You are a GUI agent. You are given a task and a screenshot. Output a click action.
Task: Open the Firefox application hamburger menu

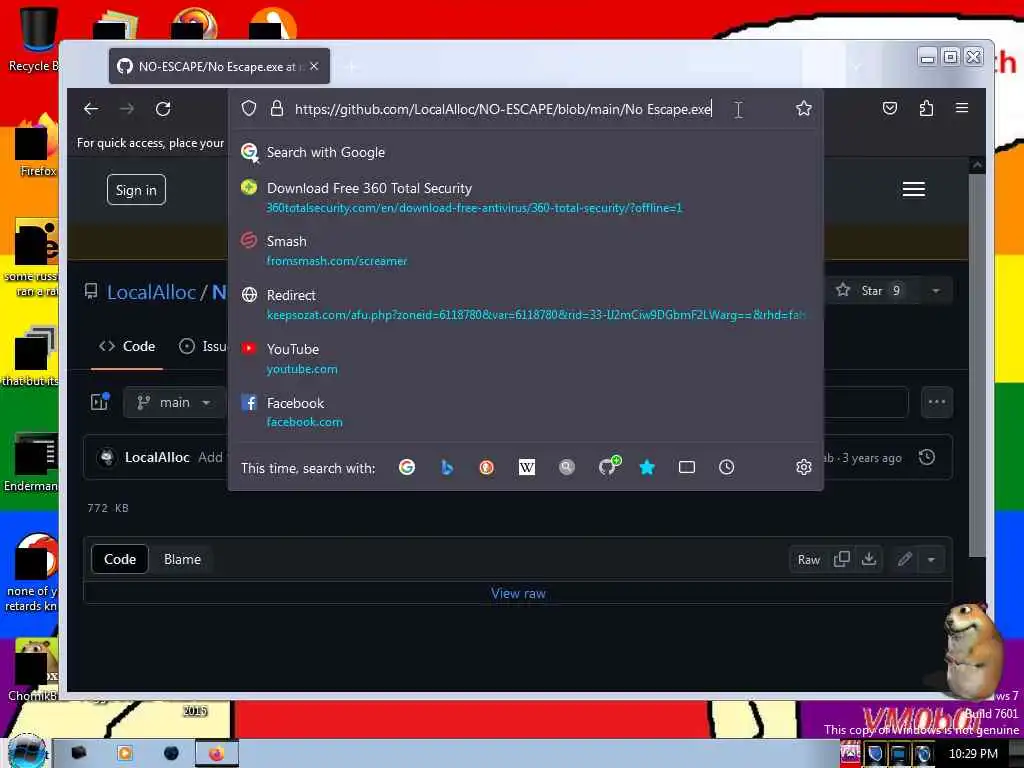[x=962, y=108]
